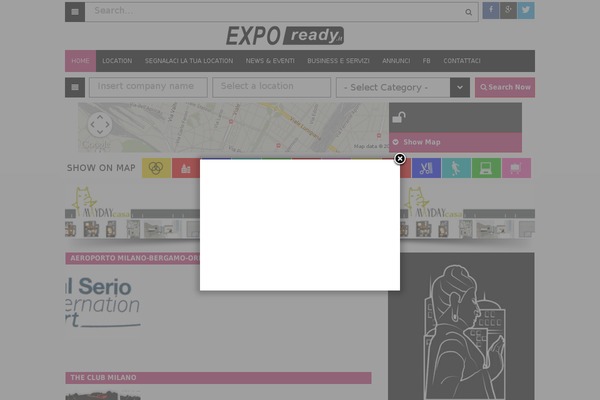Image resolution: width=600 pixels, height=400 pixels.
Task: Click the list icon beside company name field
Action: [75, 87]
